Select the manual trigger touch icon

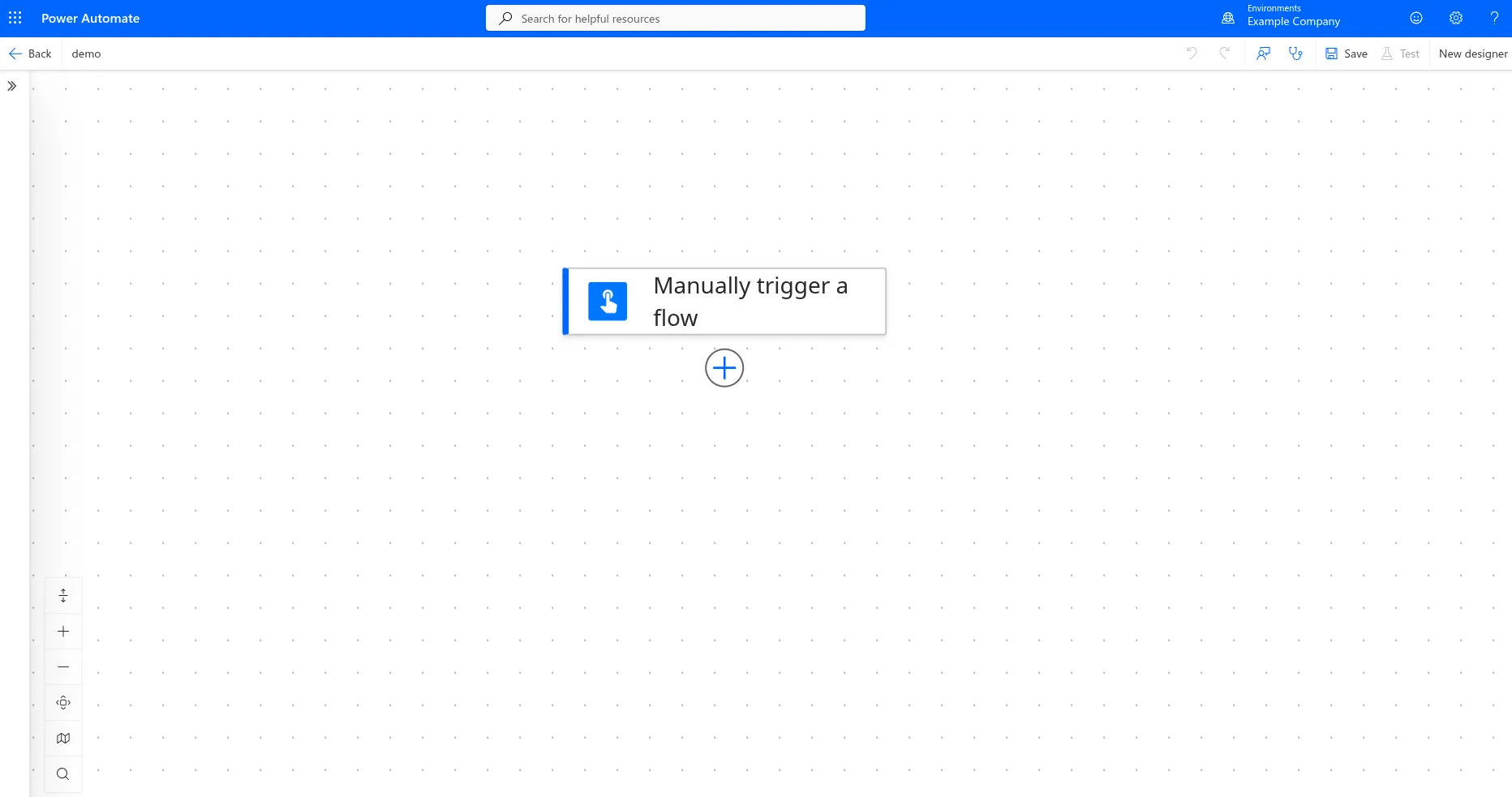(x=608, y=301)
